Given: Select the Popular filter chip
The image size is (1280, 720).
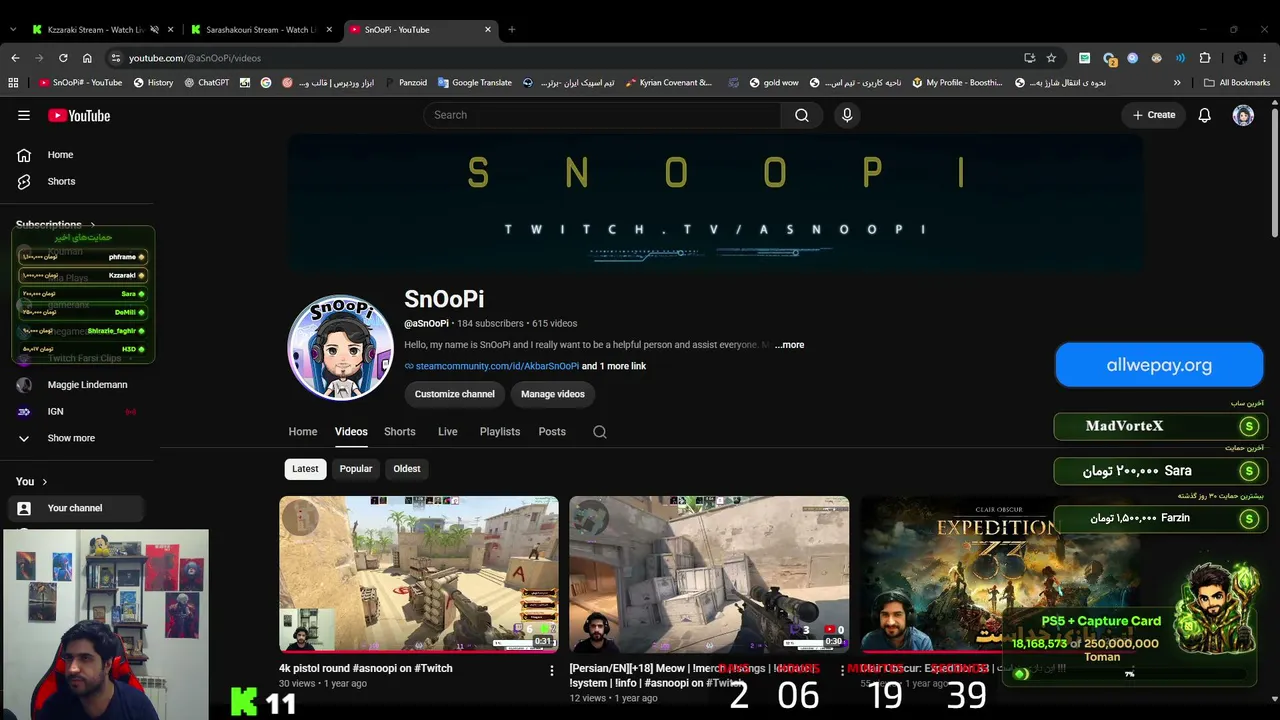Looking at the screenshot, I should click(x=355, y=469).
